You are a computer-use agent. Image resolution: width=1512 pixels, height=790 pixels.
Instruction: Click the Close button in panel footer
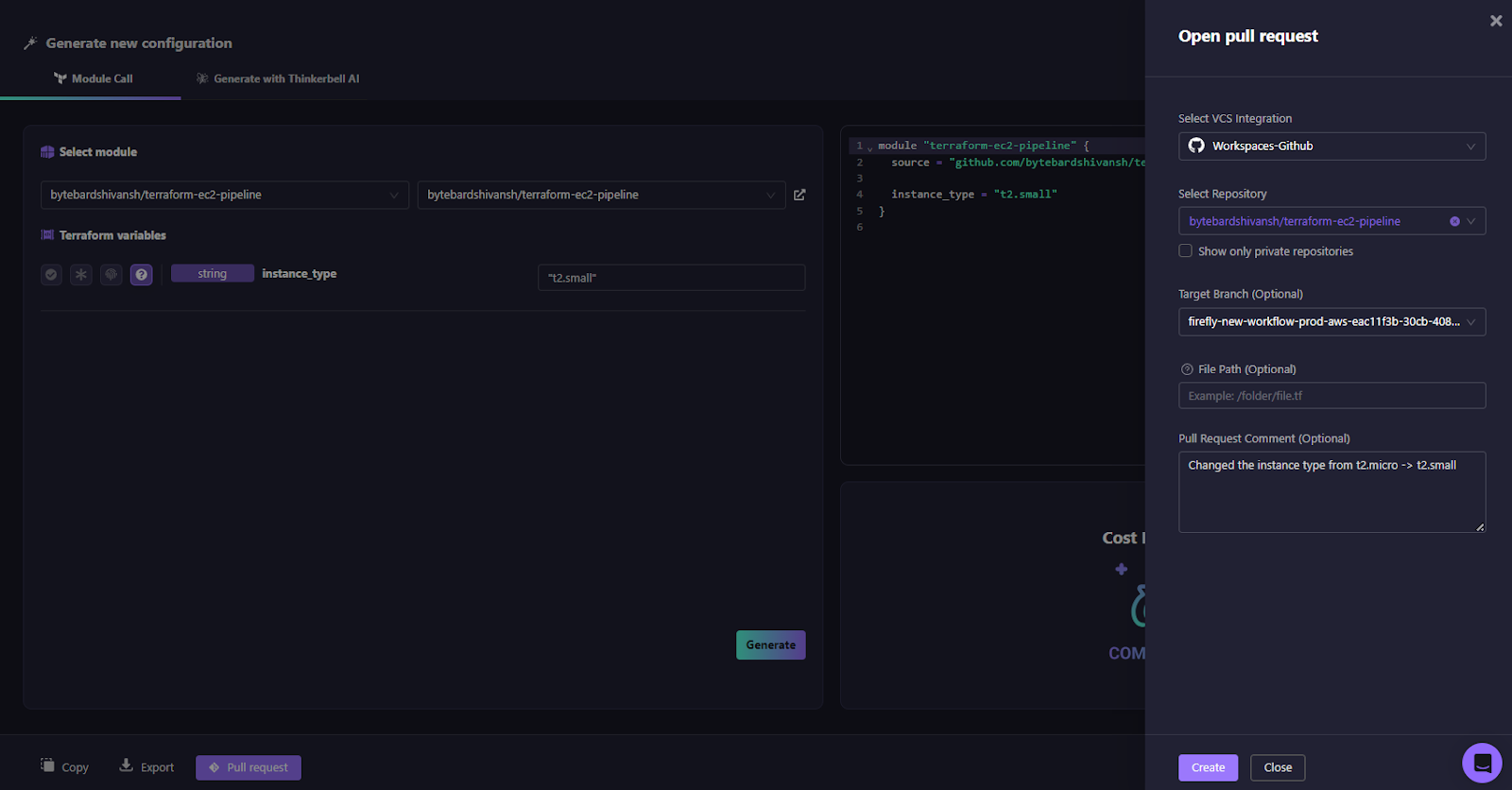tap(1278, 767)
